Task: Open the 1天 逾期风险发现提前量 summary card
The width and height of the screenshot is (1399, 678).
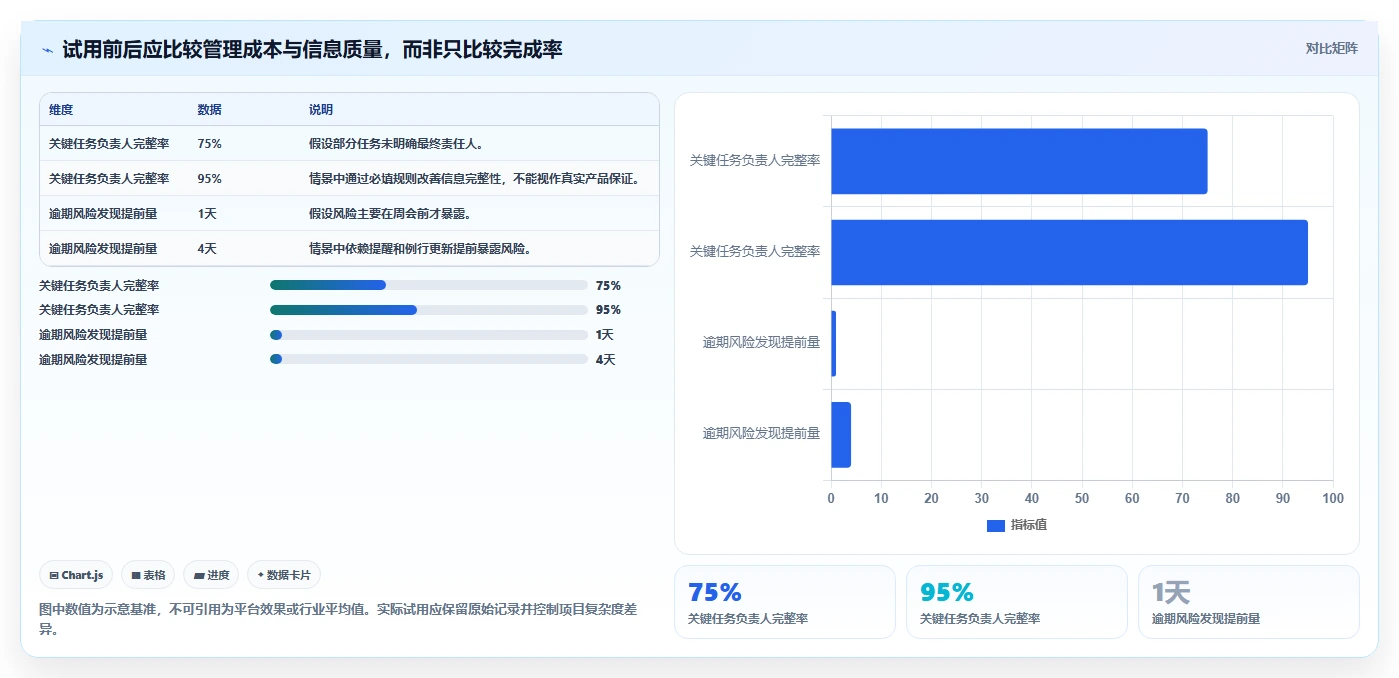Action: [1249, 602]
